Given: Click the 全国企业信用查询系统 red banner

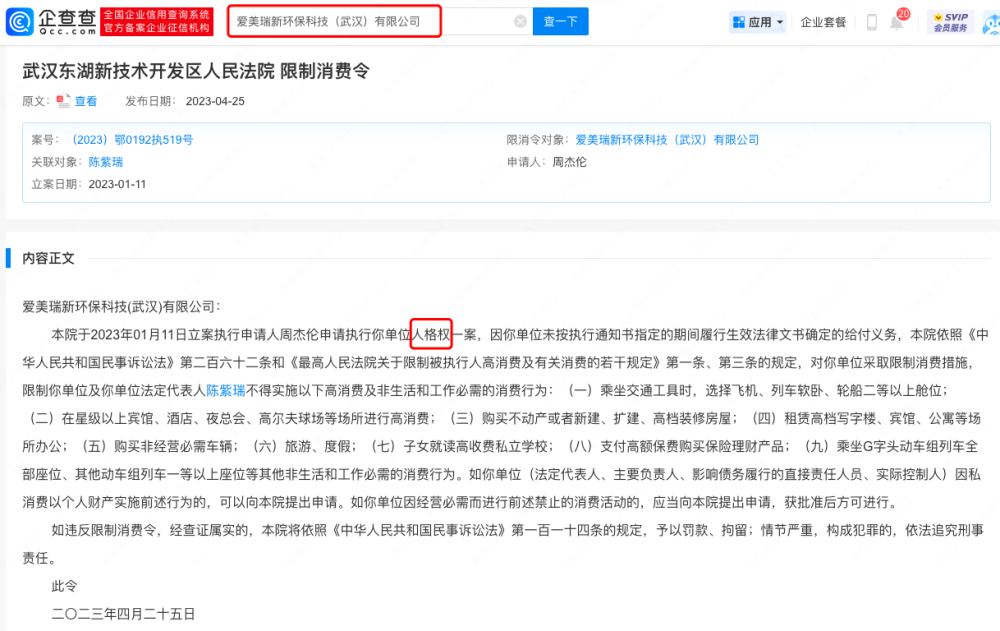Looking at the screenshot, I should point(157,22).
